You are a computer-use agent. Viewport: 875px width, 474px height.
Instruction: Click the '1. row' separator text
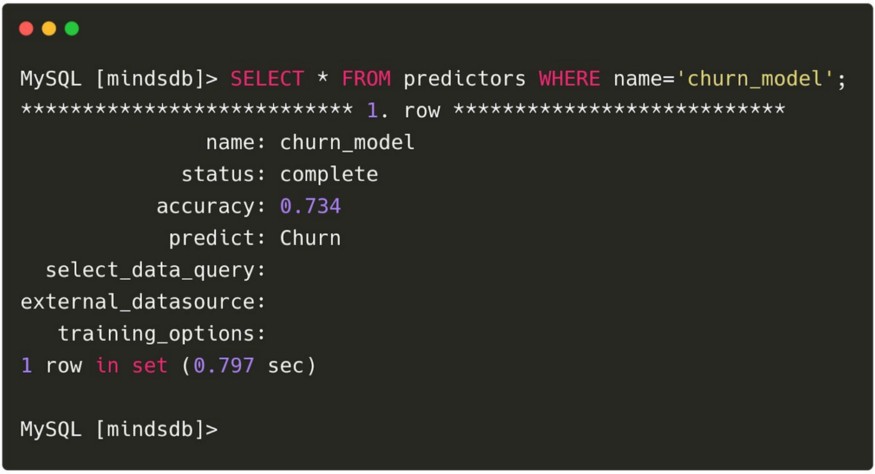(403, 111)
